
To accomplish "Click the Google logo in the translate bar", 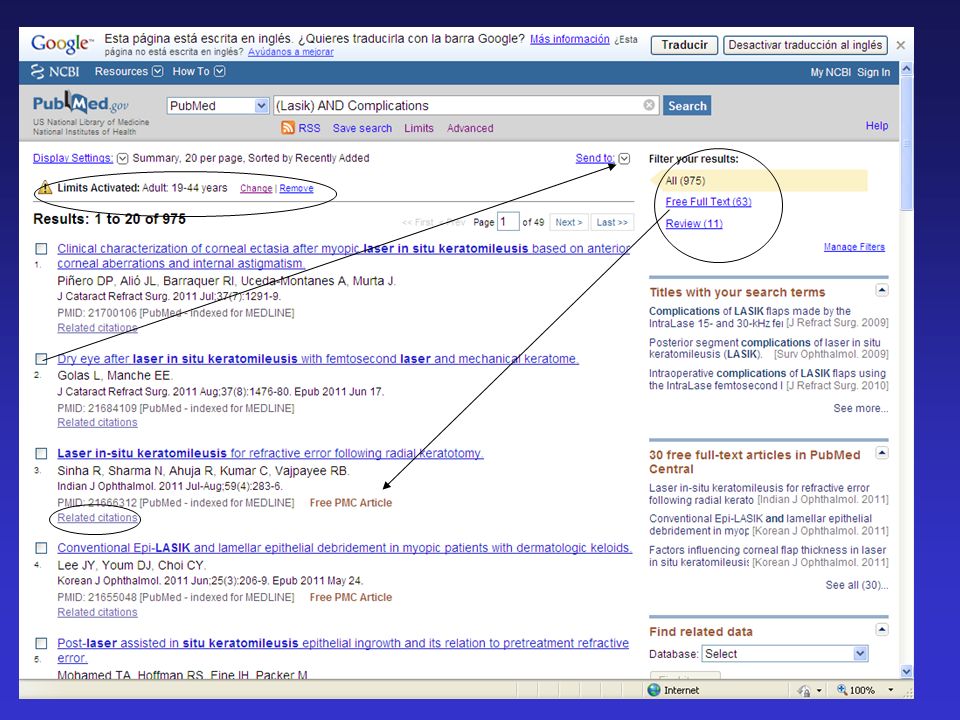I will [x=62, y=43].
